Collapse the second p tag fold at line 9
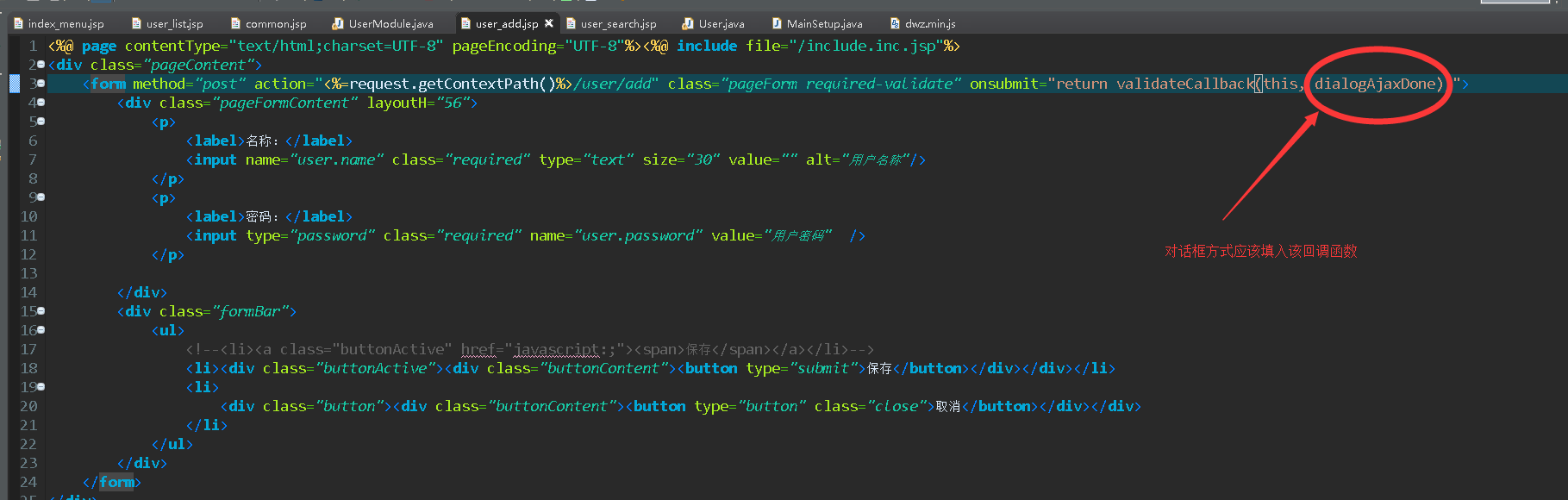This screenshot has height=500, width=1568. pyautogui.click(x=41, y=197)
